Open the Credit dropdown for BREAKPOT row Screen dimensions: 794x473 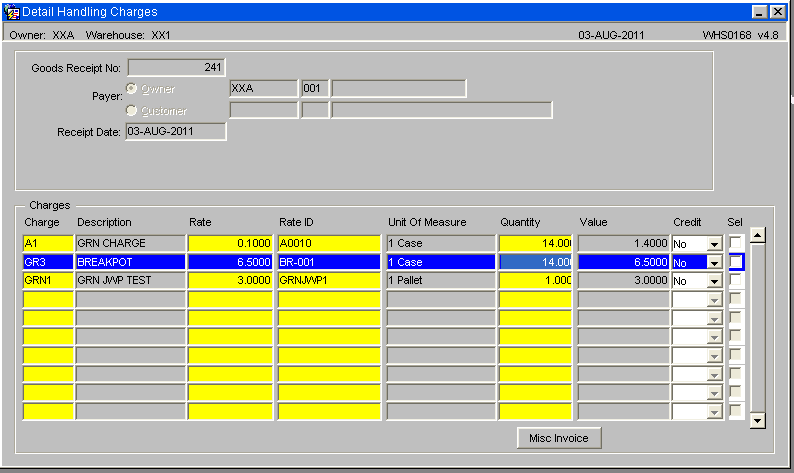tap(714, 263)
